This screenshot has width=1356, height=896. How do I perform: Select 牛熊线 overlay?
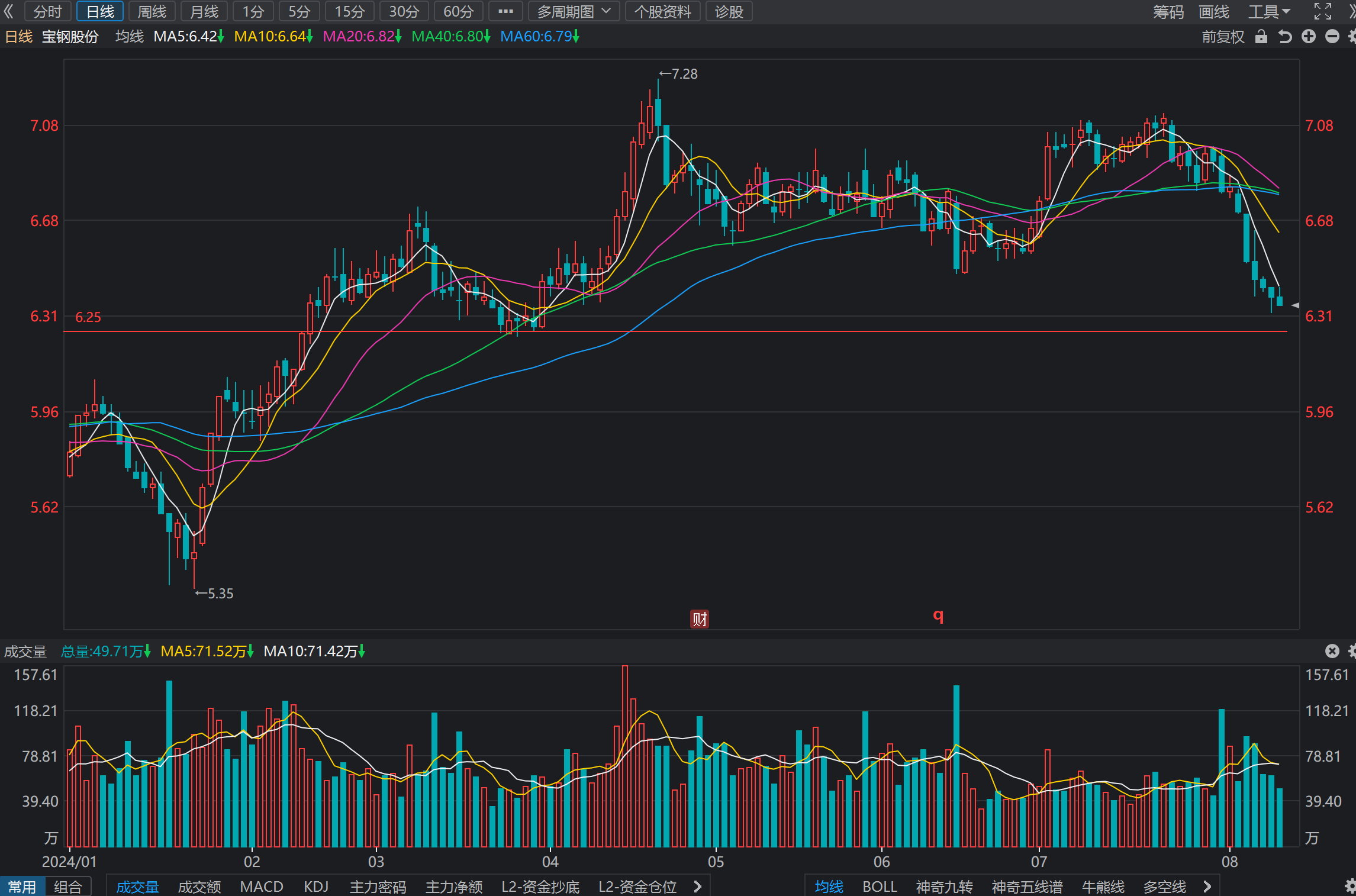[1103, 887]
